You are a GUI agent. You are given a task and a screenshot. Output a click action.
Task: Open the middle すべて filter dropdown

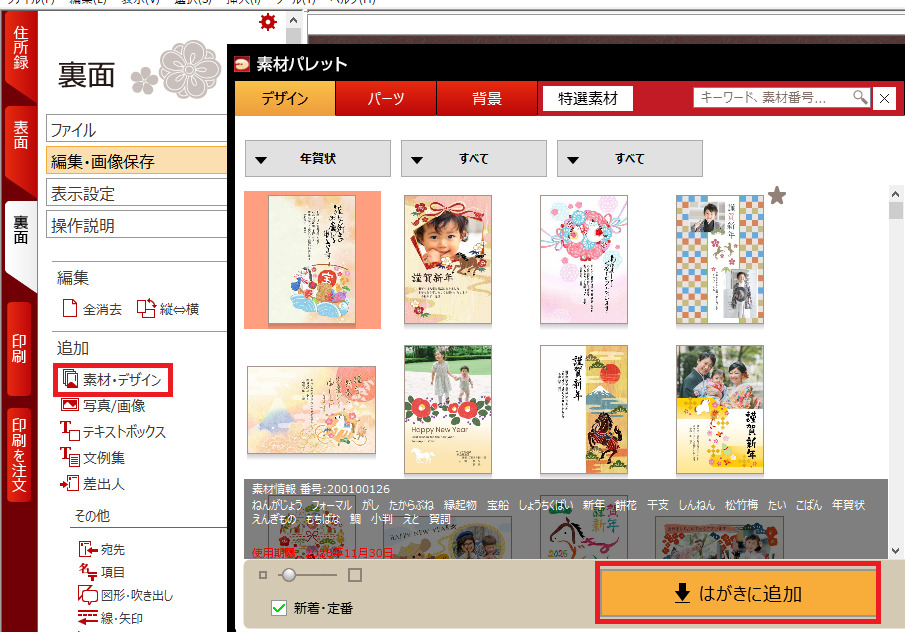pyautogui.click(x=473, y=159)
